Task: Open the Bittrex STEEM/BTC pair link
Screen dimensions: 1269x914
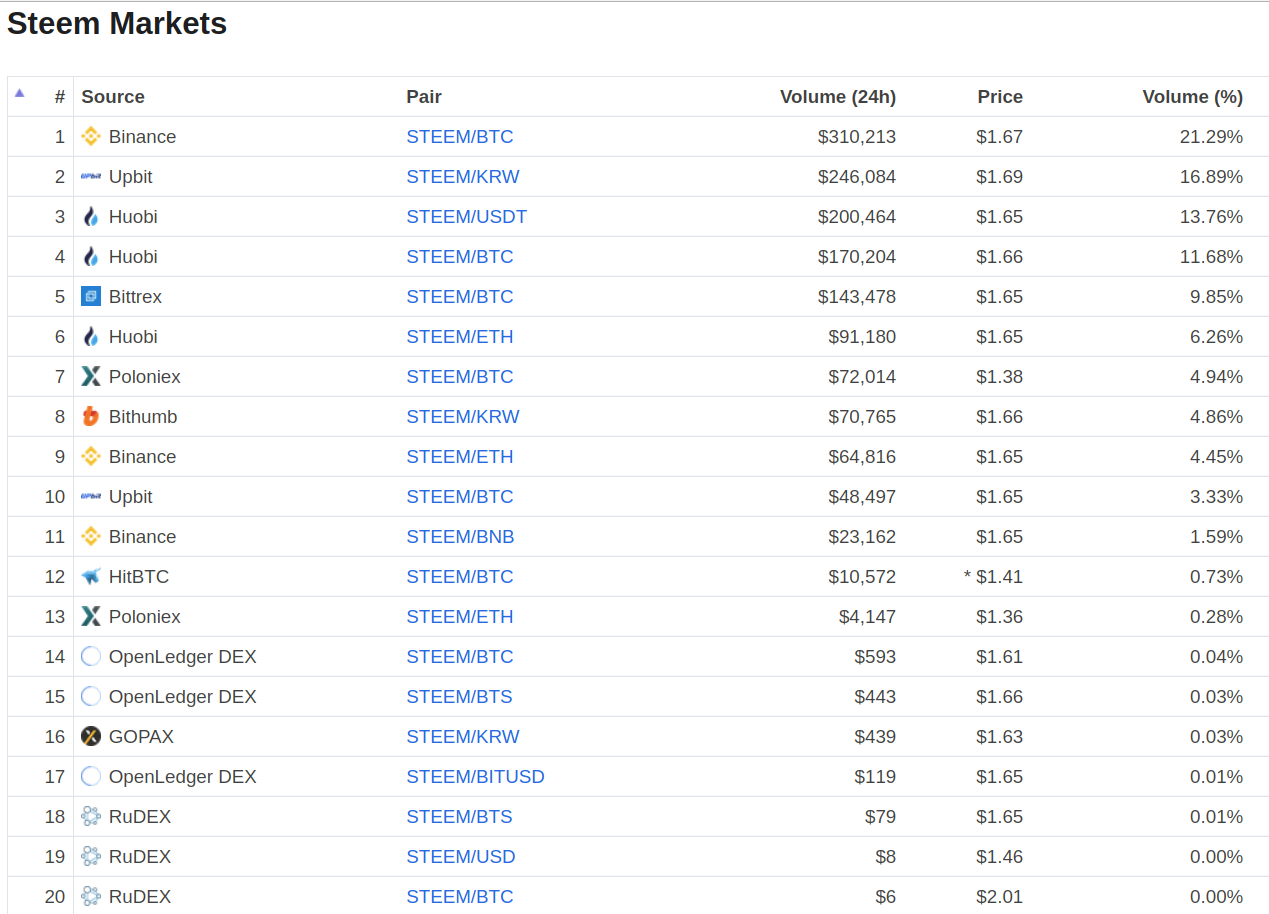Action: tap(460, 297)
